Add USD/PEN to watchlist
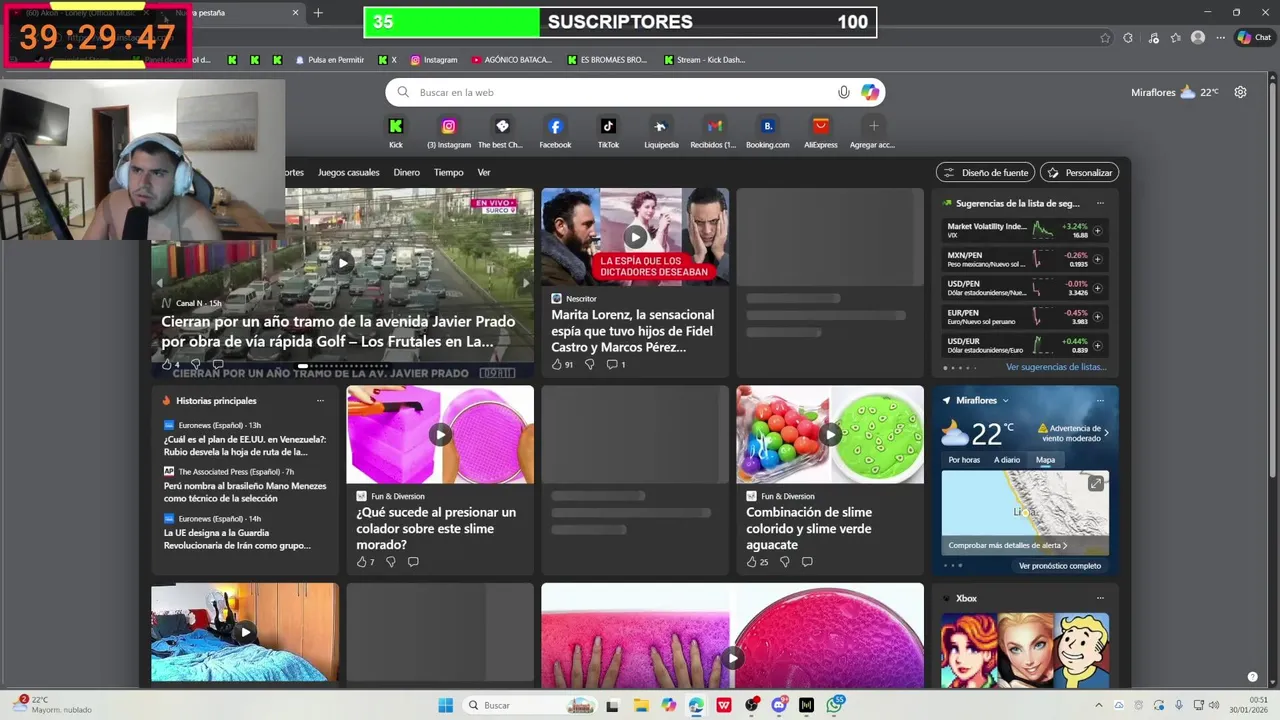The width and height of the screenshot is (1280, 720). tap(1097, 288)
